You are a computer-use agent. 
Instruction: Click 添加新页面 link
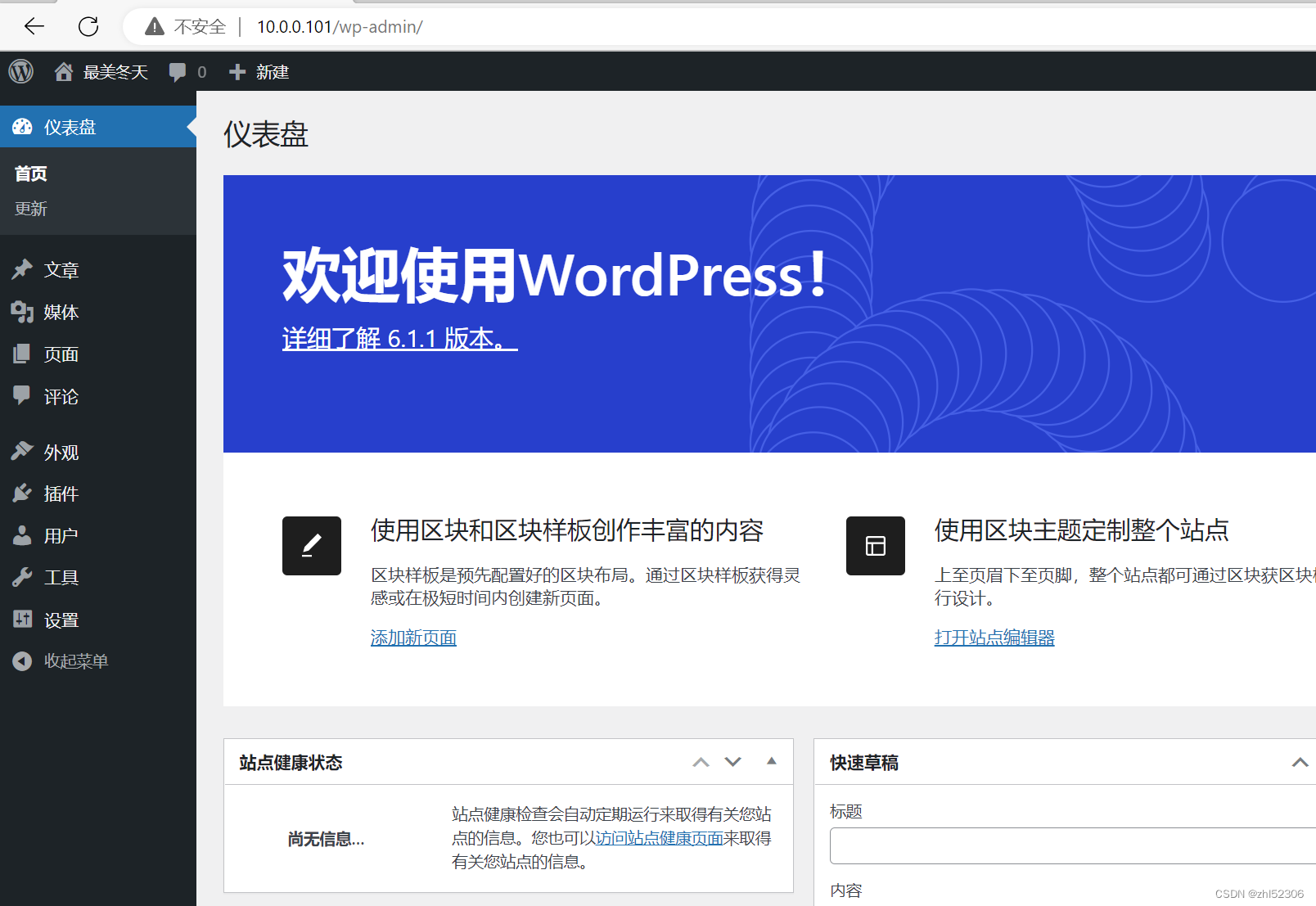coord(413,638)
